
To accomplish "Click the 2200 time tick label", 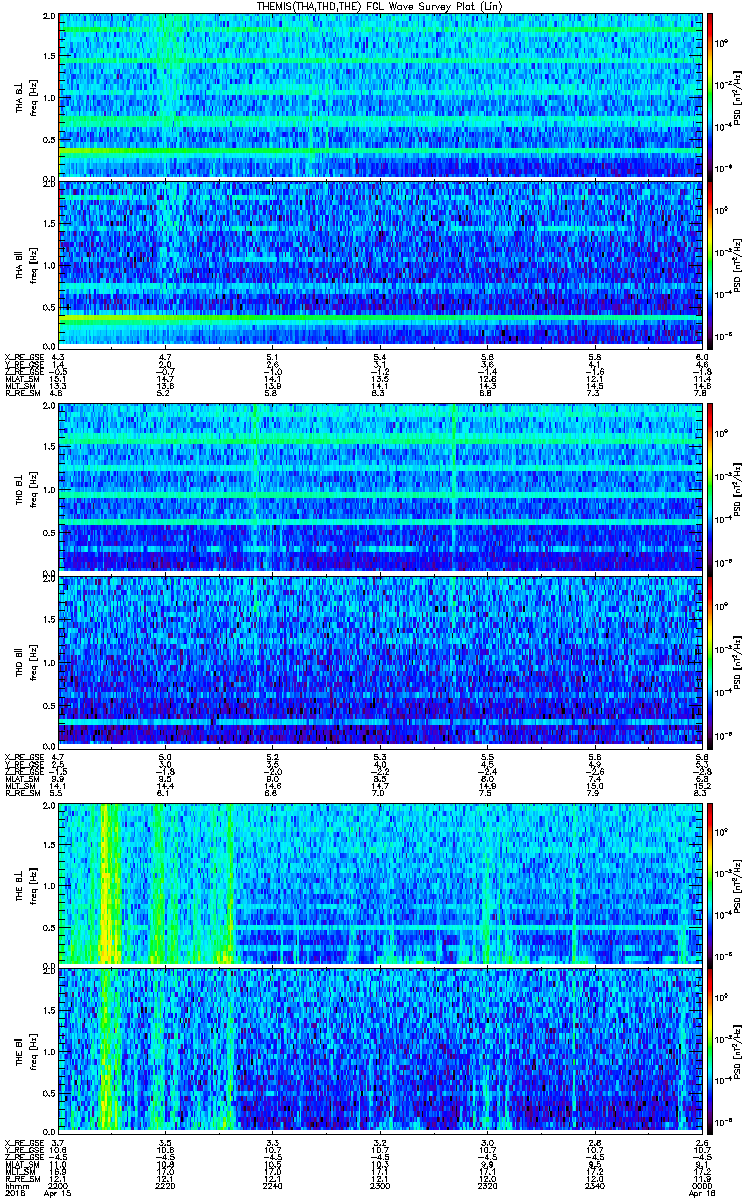I will click(58, 1185).
